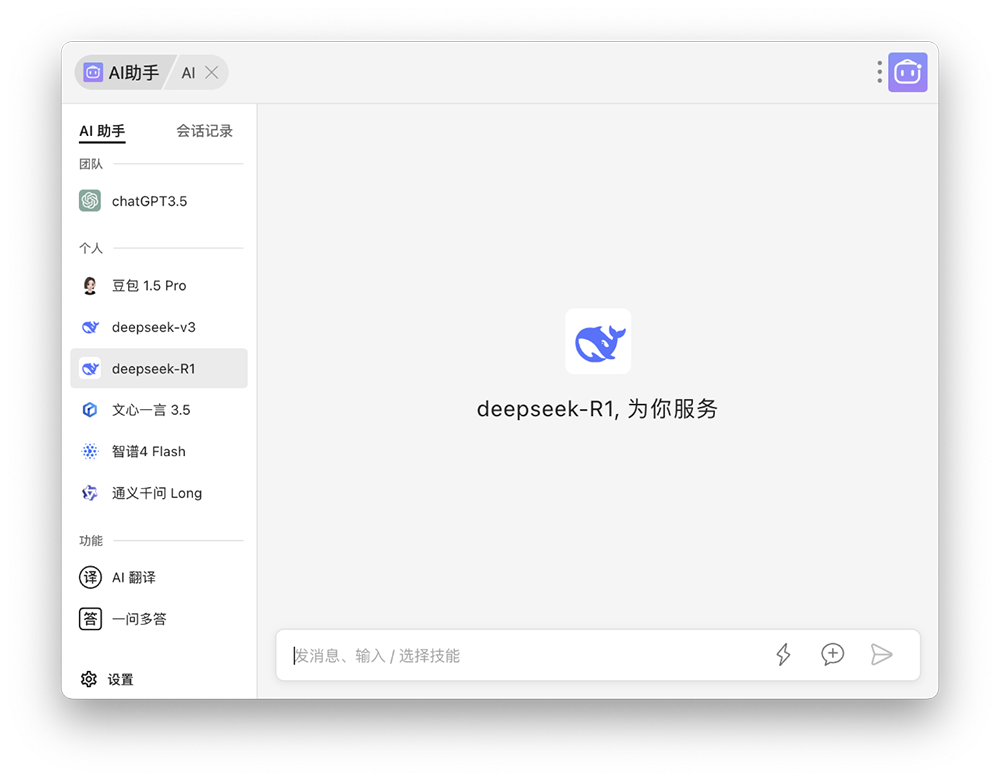Screen dimensions: 1000x781
Task: Click the AI助手 robot icon in tab
Action: [x=93, y=73]
